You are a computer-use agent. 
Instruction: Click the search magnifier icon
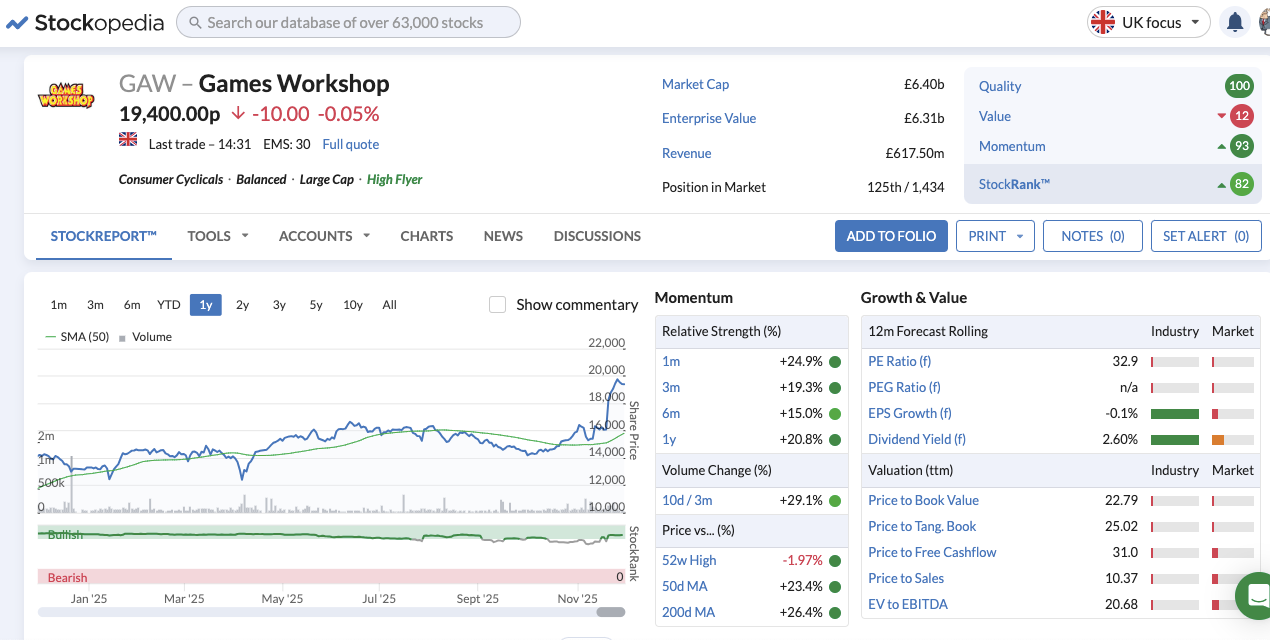coord(194,22)
